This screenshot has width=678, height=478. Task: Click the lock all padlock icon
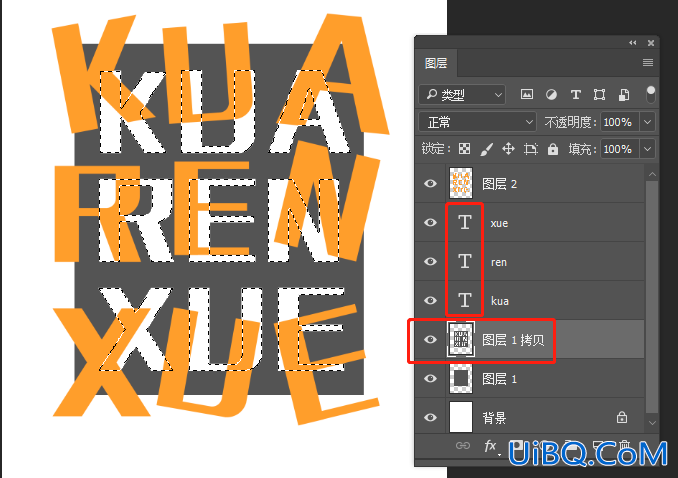pyautogui.click(x=553, y=149)
